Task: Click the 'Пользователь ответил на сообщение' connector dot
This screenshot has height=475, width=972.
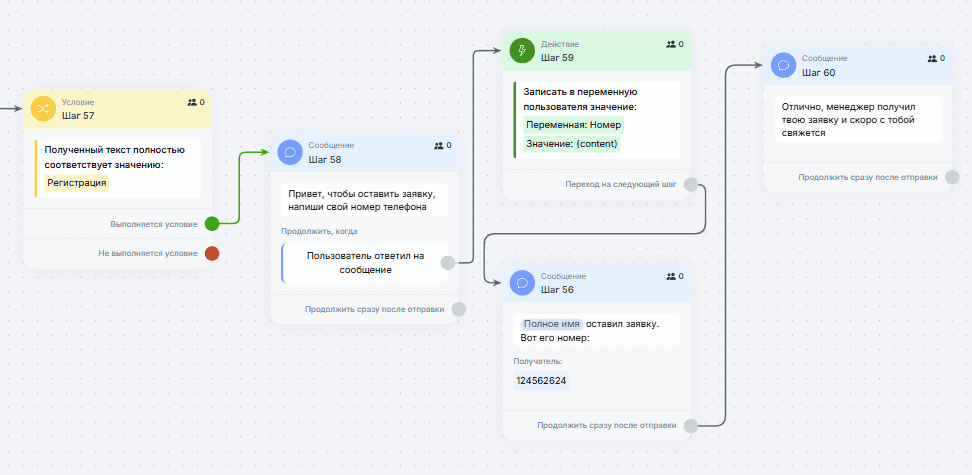Action: point(448,263)
